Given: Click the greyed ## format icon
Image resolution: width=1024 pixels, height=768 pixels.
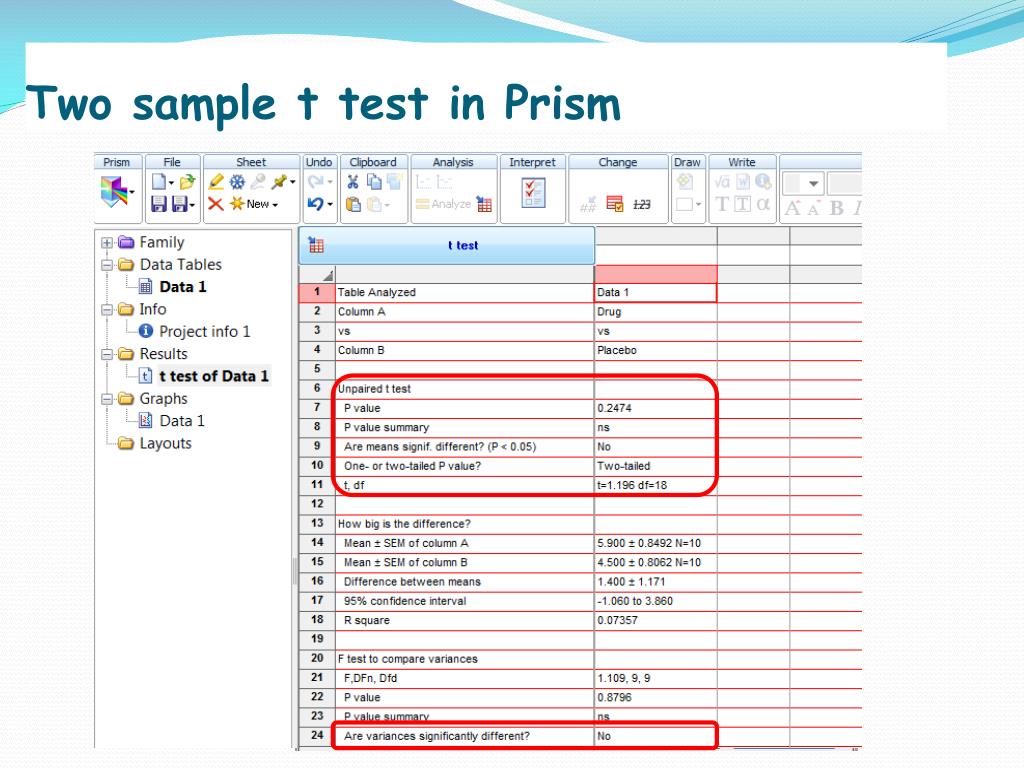Looking at the screenshot, I should [588, 204].
